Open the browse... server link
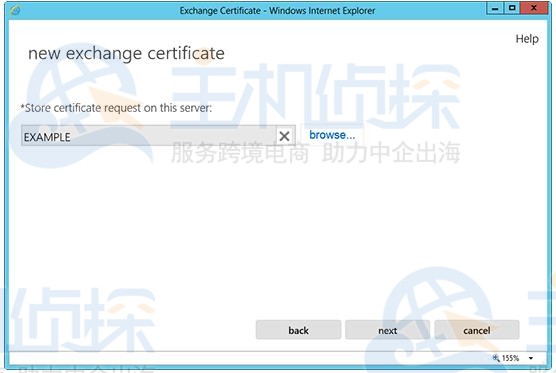This screenshot has height=373, width=556. [x=332, y=135]
